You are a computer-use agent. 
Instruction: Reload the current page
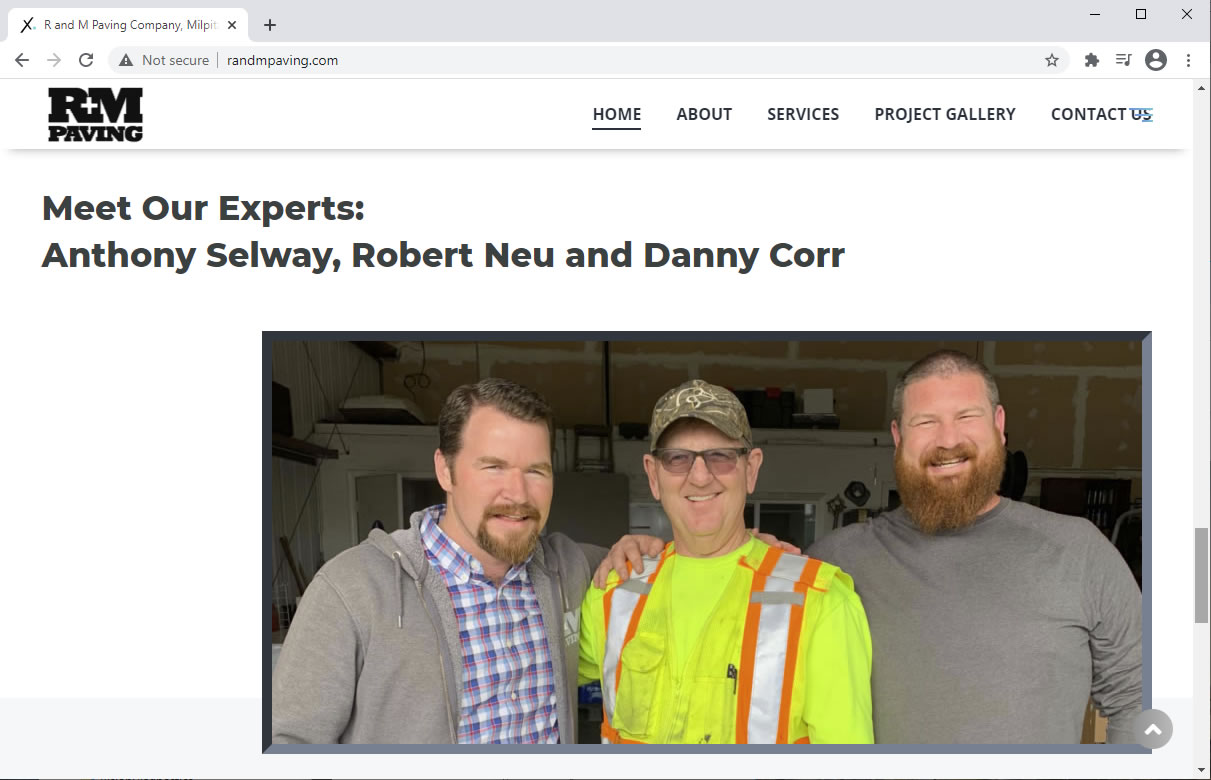pyautogui.click(x=86, y=60)
